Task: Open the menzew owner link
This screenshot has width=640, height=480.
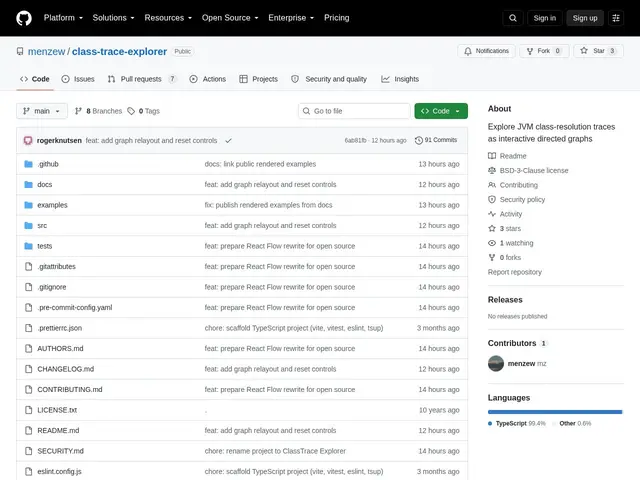Action: point(47,52)
